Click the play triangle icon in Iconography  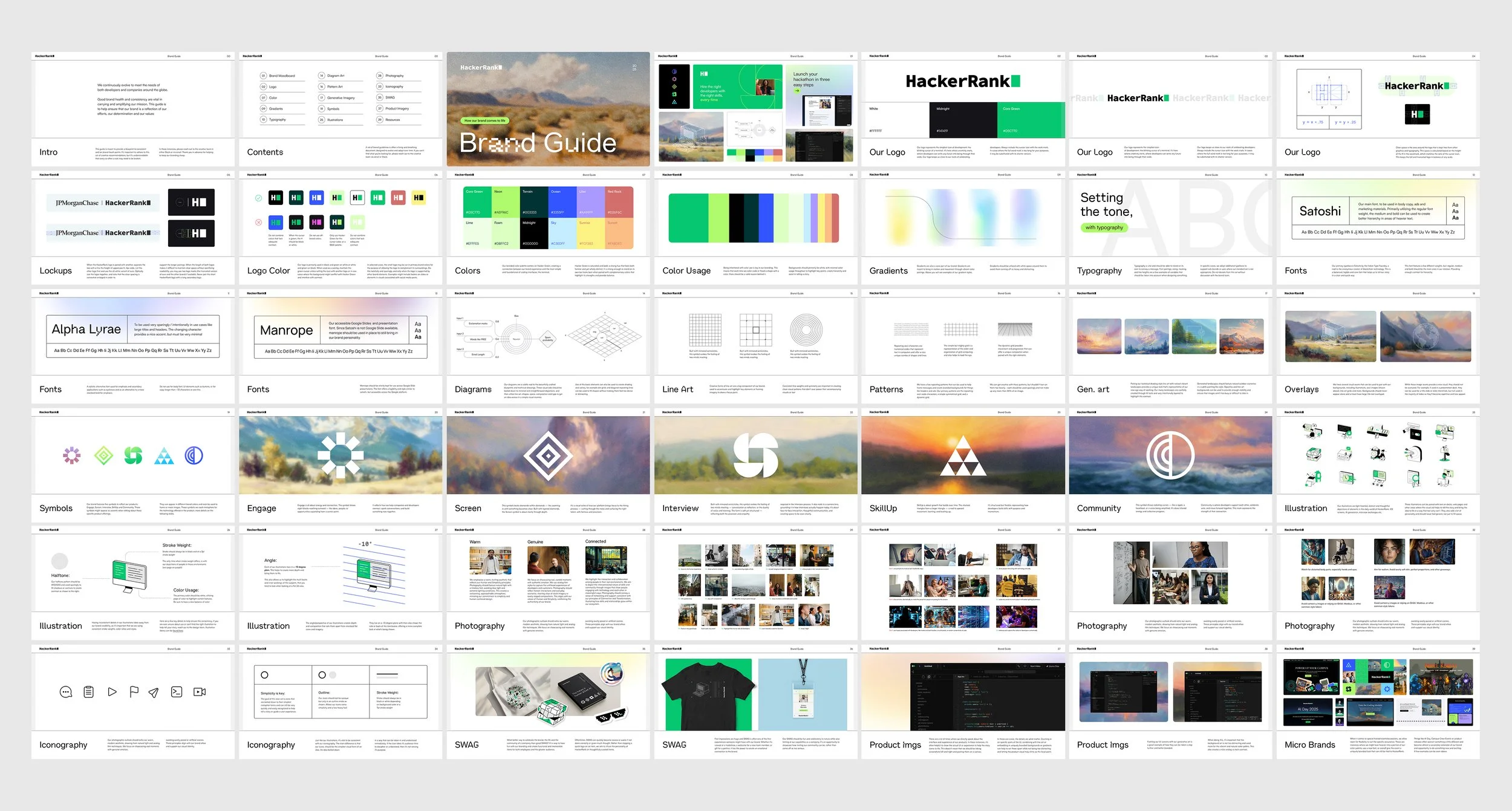pyautogui.click(x=112, y=692)
